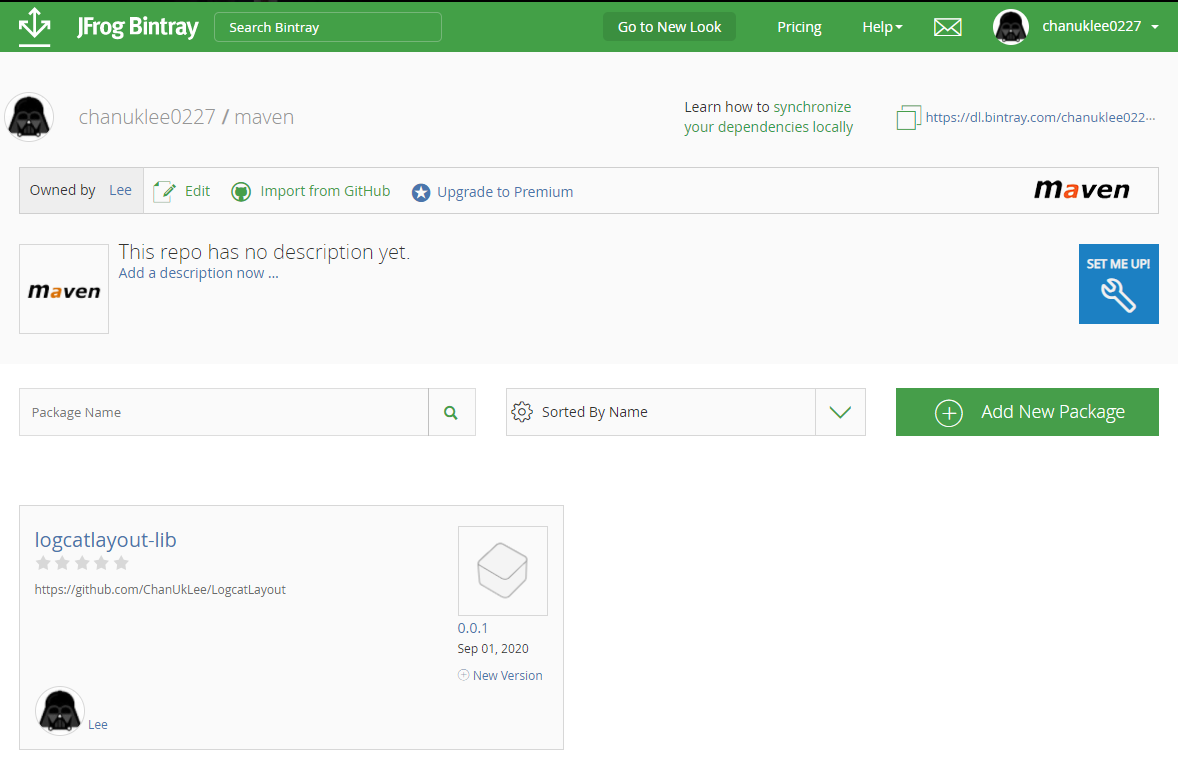Click owner Lee link
Image resolution: width=1178 pixels, height=758 pixels.
pyautogui.click(x=120, y=190)
